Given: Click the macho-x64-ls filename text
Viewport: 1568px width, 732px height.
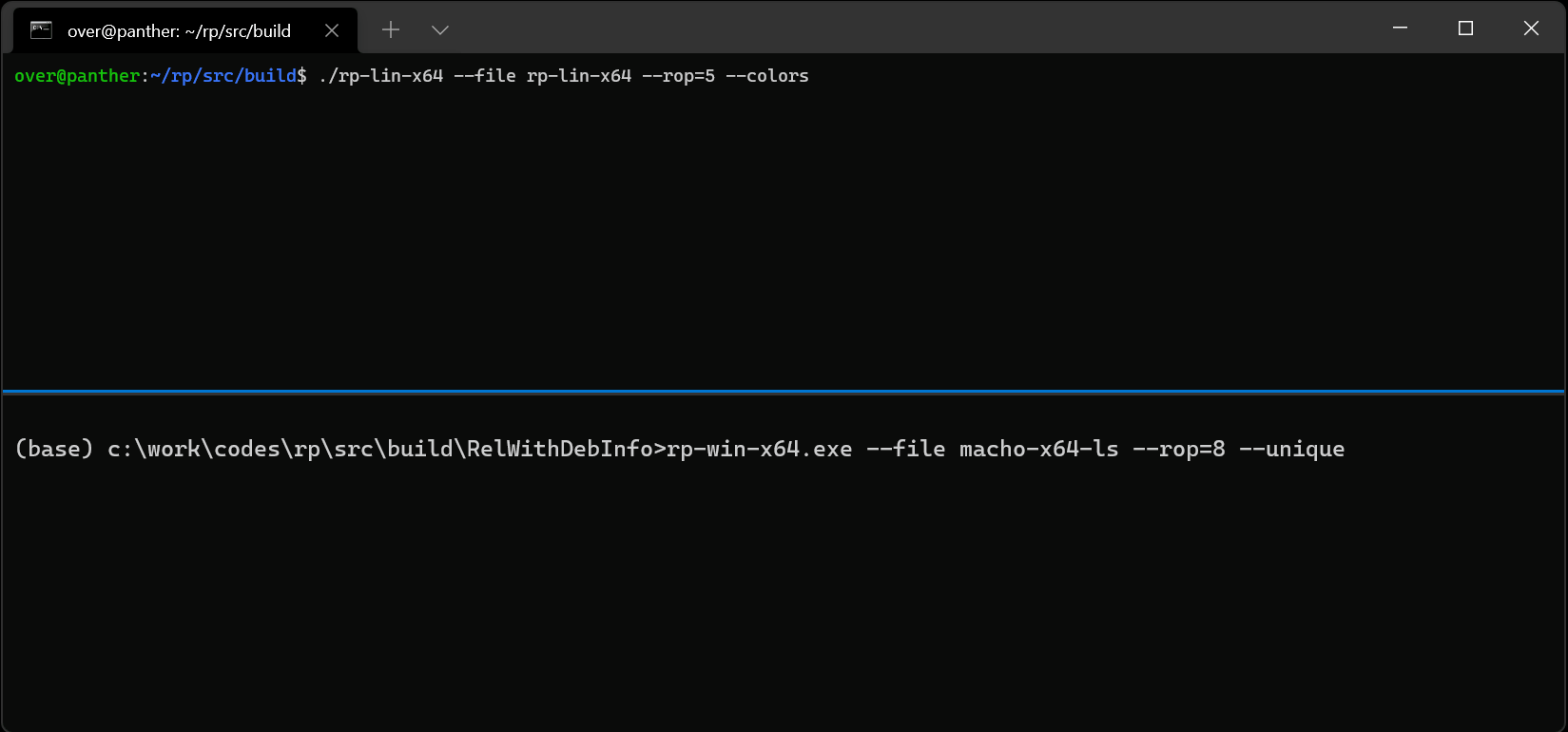Looking at the screenshot, I should (1039, 449).
